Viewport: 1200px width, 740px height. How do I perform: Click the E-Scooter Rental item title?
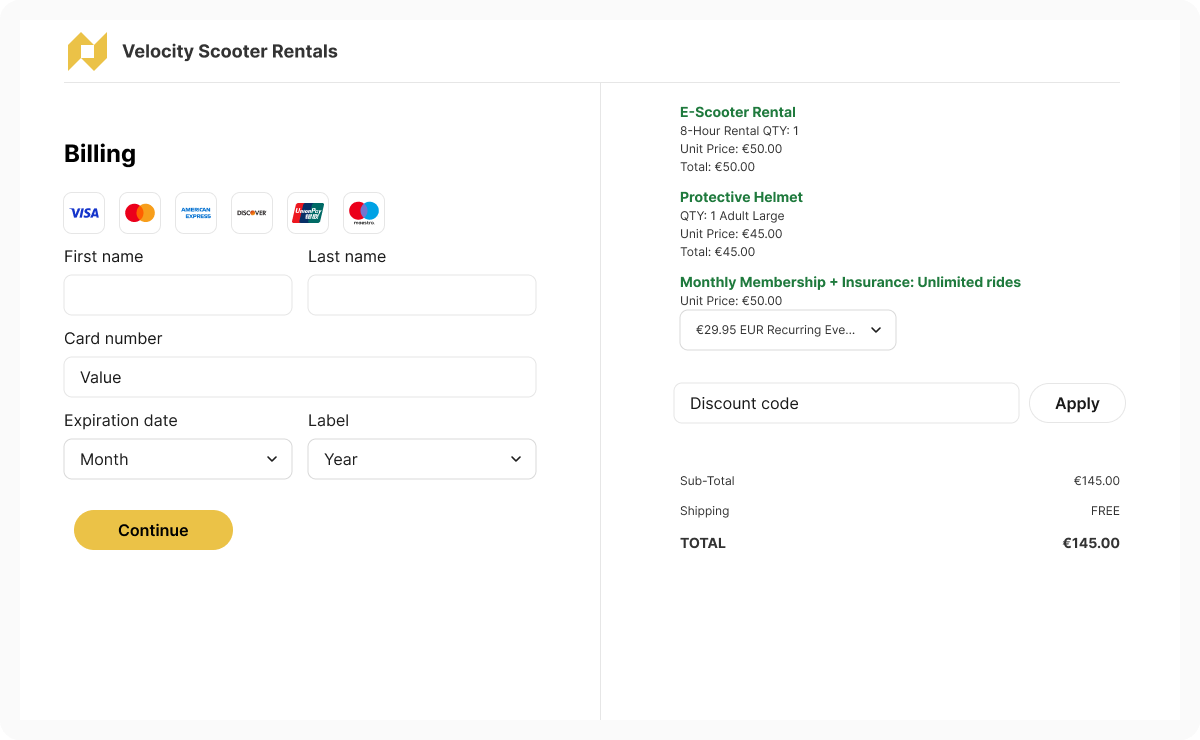tap(738, 112)
